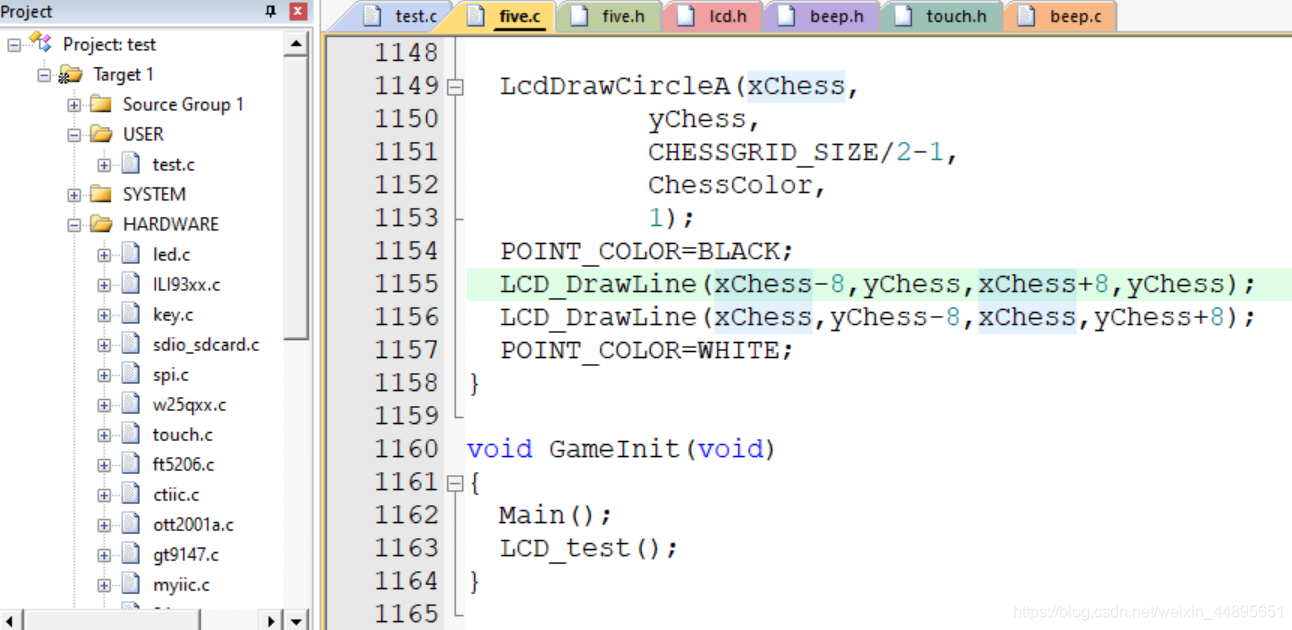Image resolution: width=1292 pixels, height=630 pixels.
Task: Expand the sdio_sdcard.c file node
Action: pyautogui.click(x=104, y=344)
